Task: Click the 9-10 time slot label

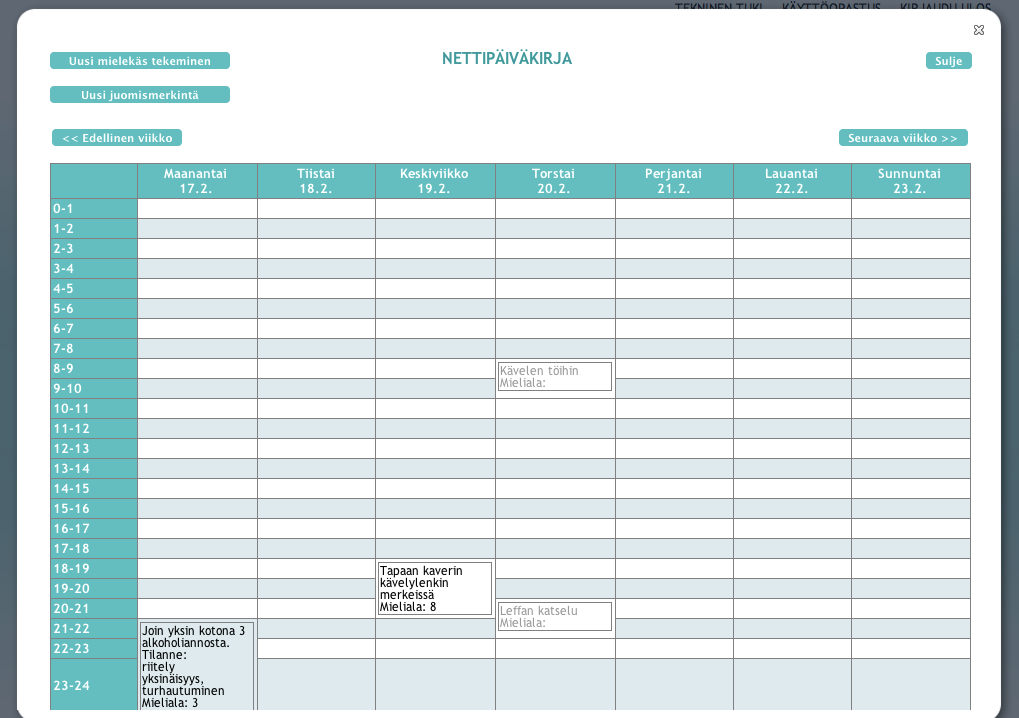Action: (94, 389)
